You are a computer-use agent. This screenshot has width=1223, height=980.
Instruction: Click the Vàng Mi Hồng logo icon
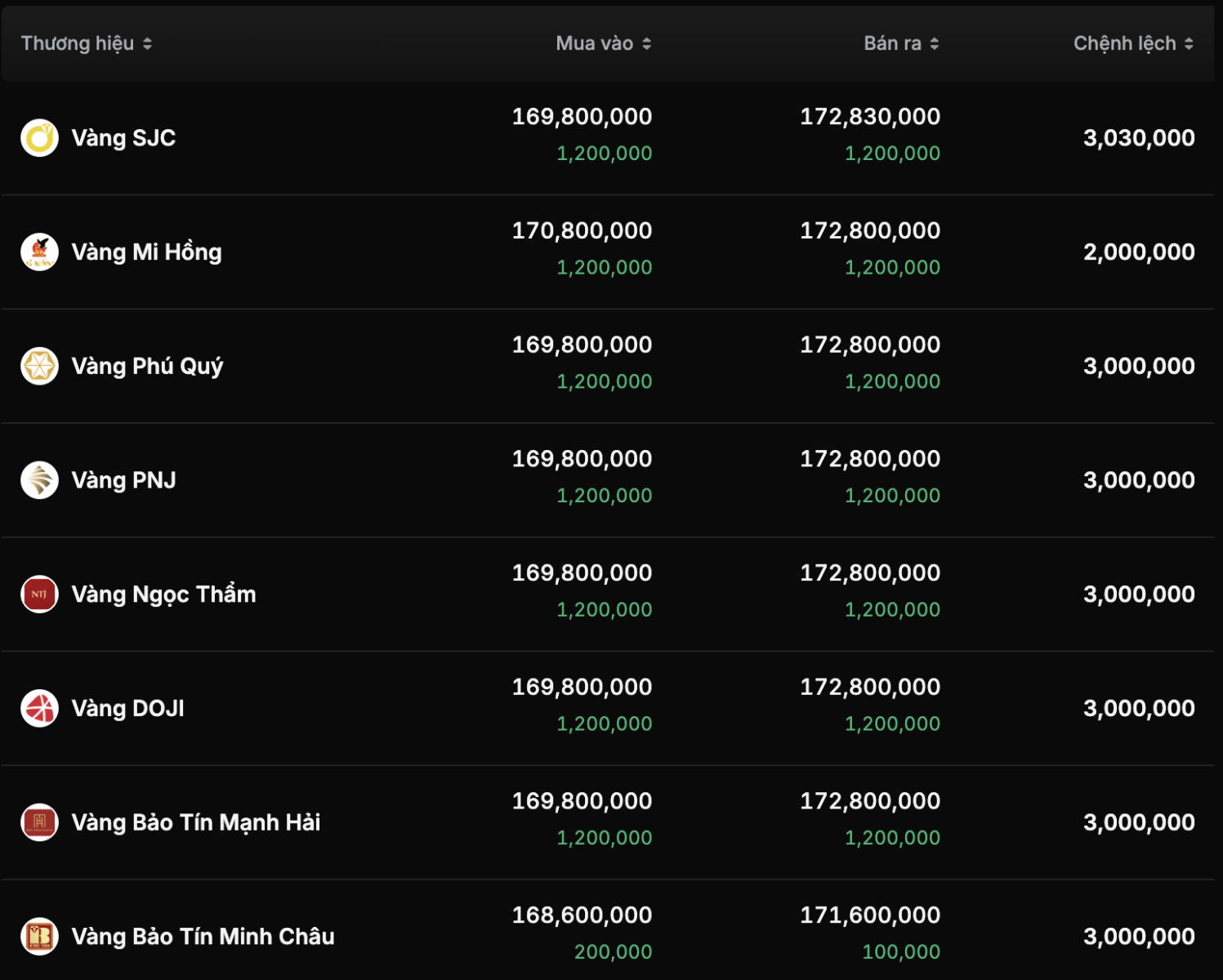click(x=39, y=252)
